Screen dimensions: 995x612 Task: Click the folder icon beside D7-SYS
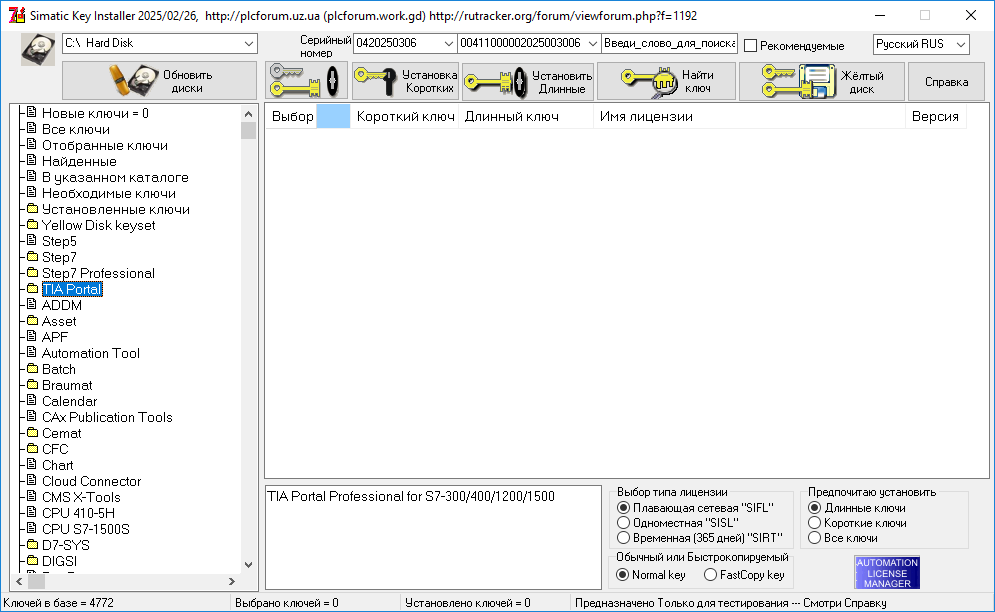[32, 545]
